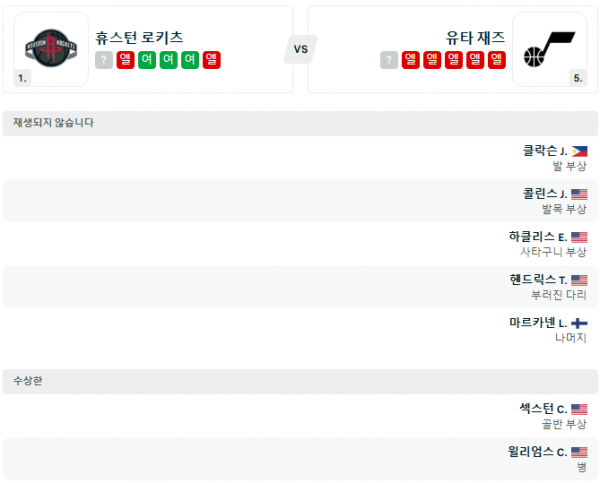Viewport: 600px width, 483px height.
Task: Open the 휴스턴 로키츠 team name link
Action: [x=139, y=37]
